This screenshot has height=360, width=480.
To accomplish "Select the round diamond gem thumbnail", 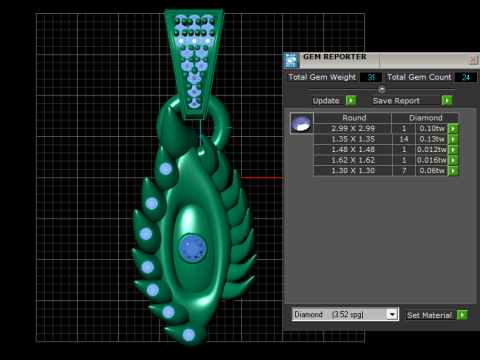I will 301,123.
